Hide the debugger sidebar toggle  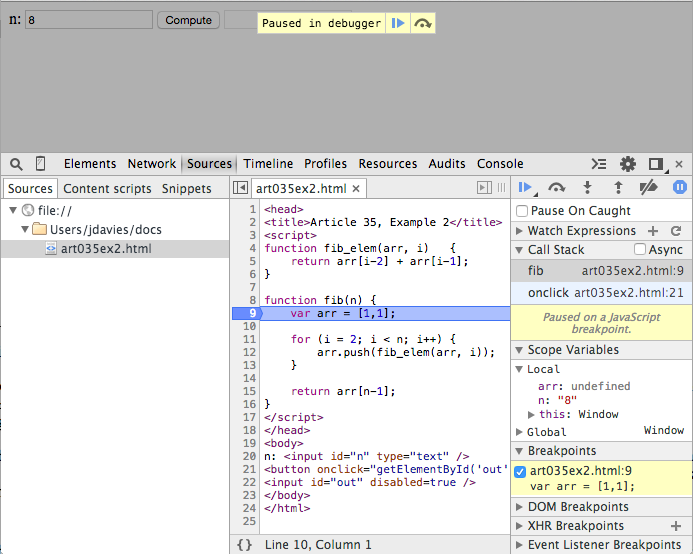coord(484,188)
